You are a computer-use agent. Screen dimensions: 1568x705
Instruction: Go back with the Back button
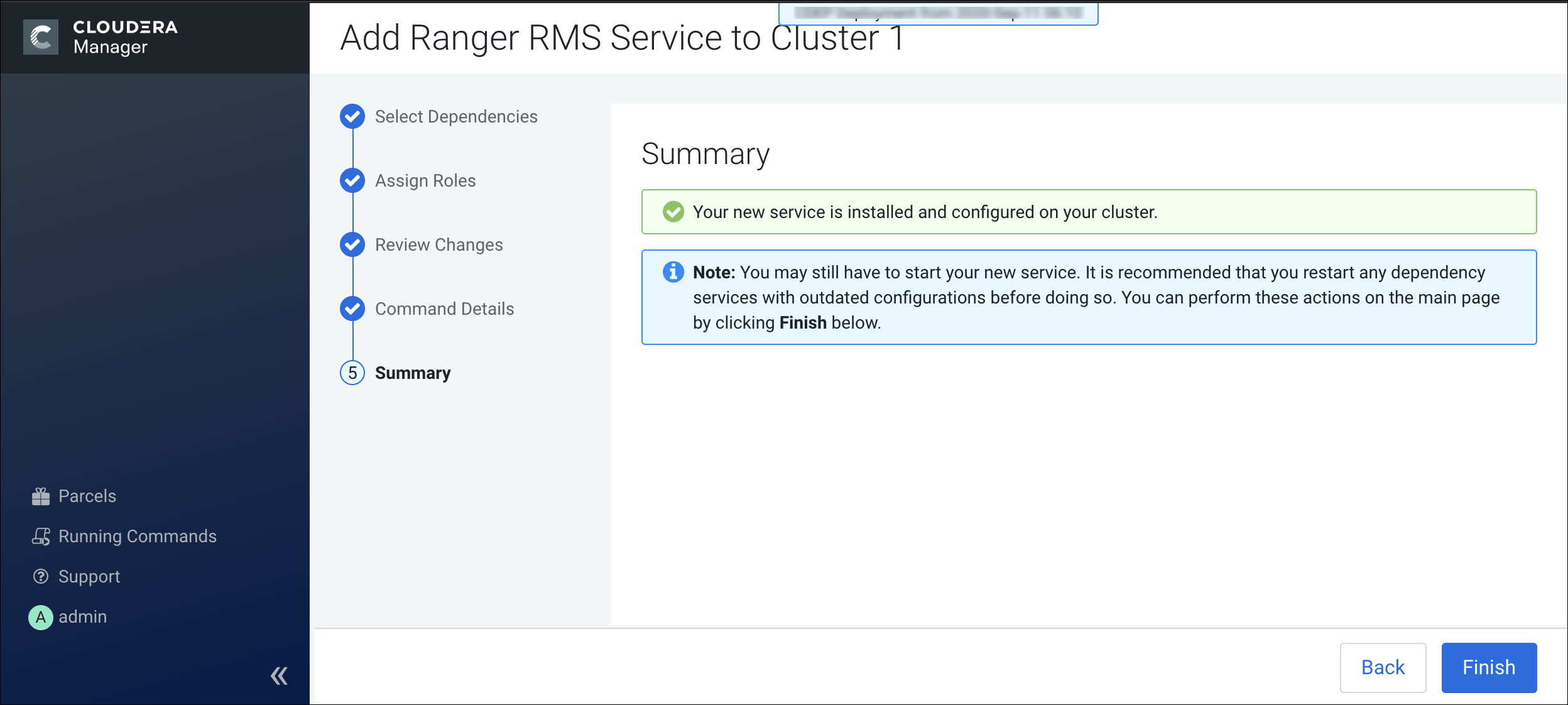point(1383,667)
